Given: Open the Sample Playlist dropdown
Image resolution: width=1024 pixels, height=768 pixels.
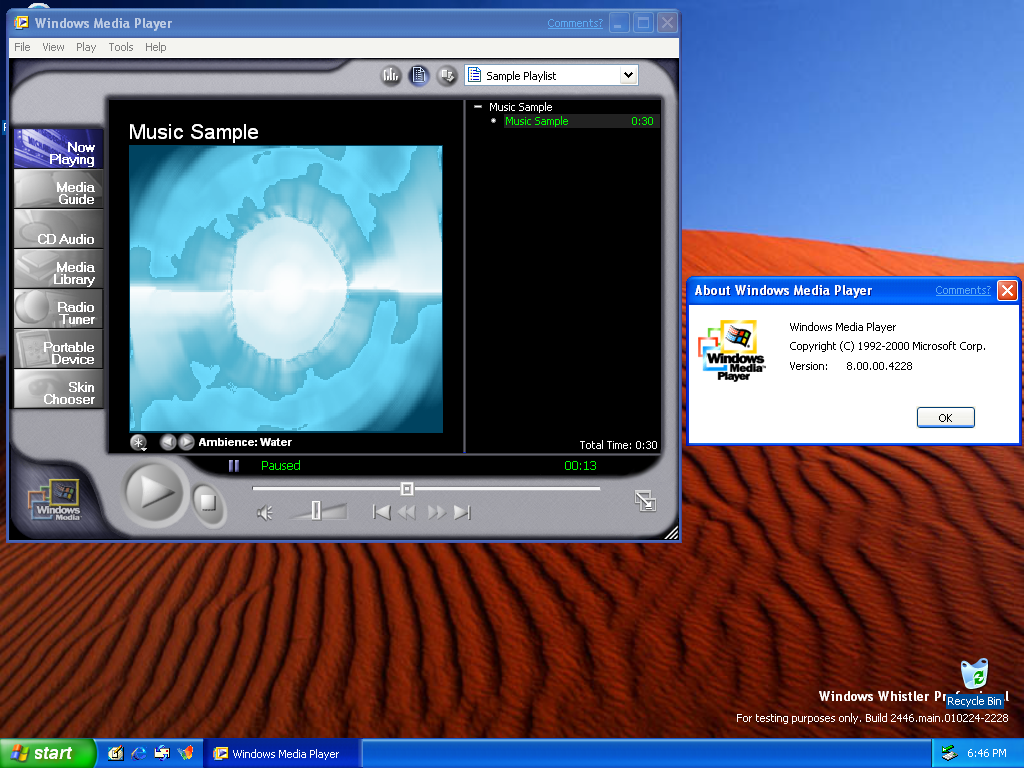Looking at the screenshot, I should click(628, 75).
